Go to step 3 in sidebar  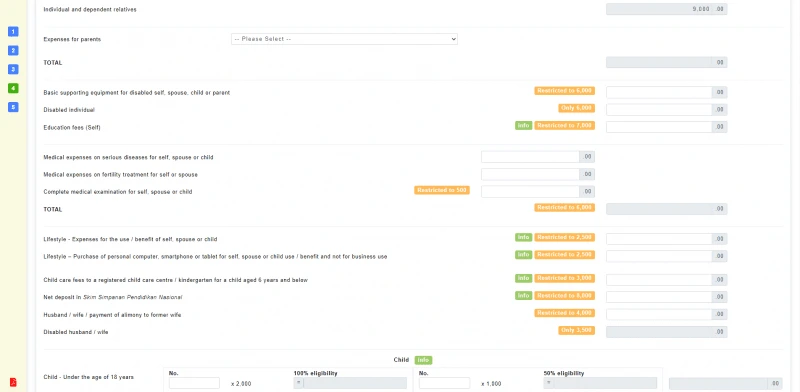pos(13,69)
